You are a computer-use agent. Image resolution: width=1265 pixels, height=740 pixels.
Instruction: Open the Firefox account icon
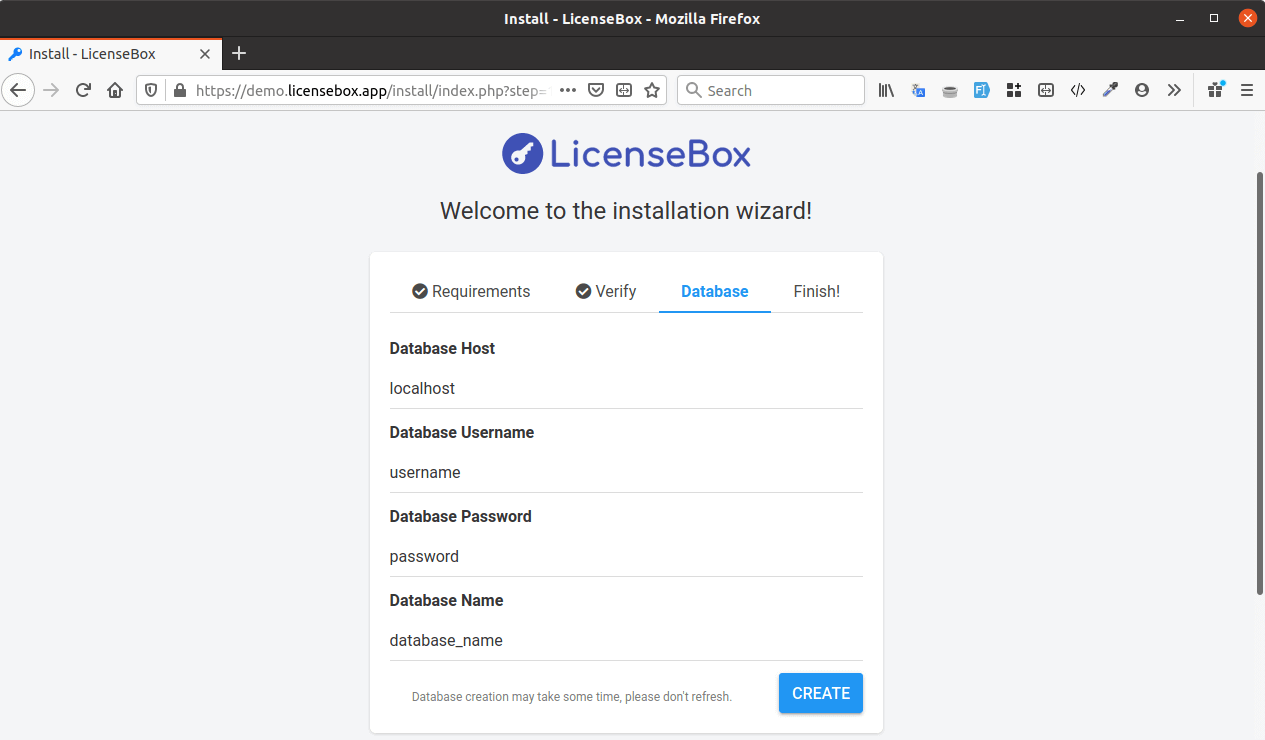[x=1142, y=90]
